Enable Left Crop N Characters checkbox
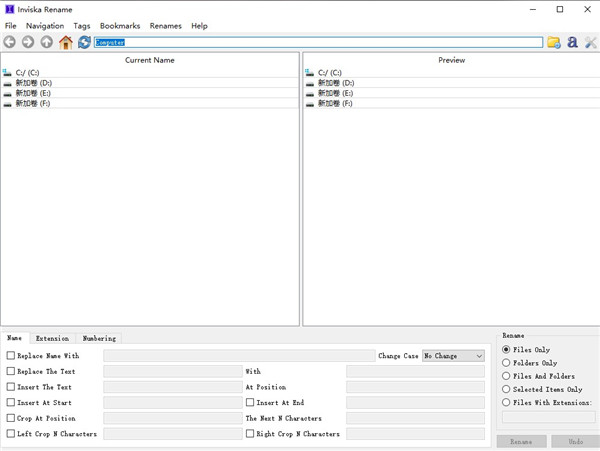Screen dimensions: 600x451 click(x=11, y=433)
